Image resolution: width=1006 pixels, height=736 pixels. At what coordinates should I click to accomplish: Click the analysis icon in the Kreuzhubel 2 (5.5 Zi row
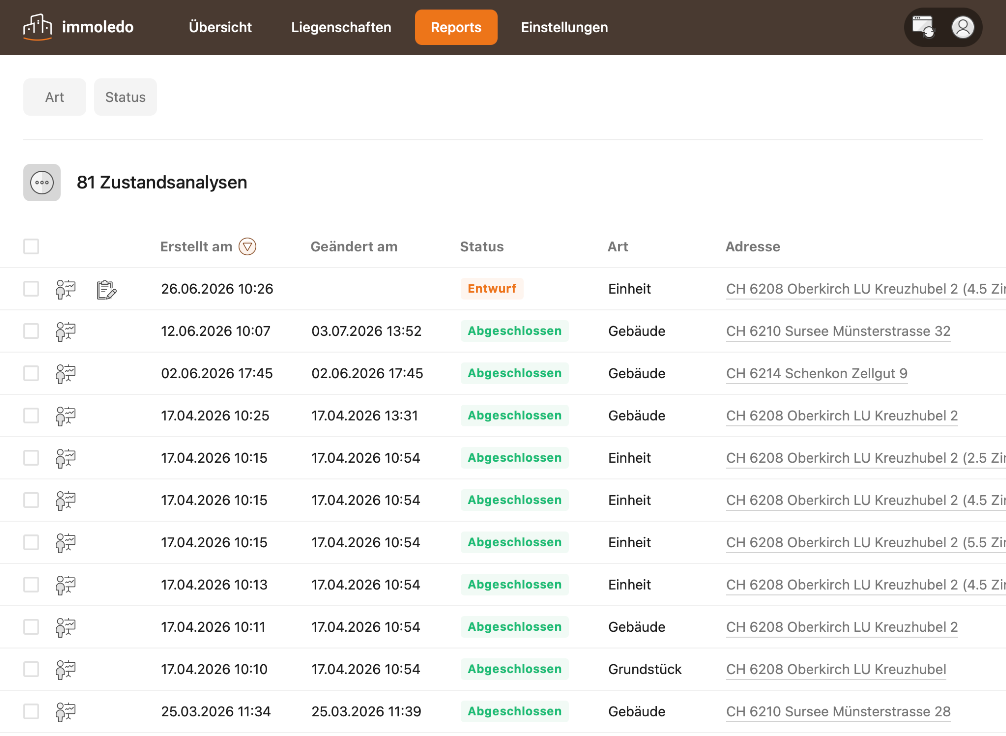(x=65, y=543)
